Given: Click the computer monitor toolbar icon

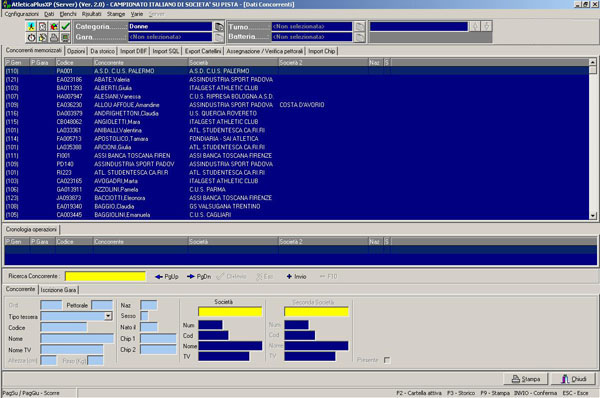Looking at the screenshot, I should click(x=65, y=37).
